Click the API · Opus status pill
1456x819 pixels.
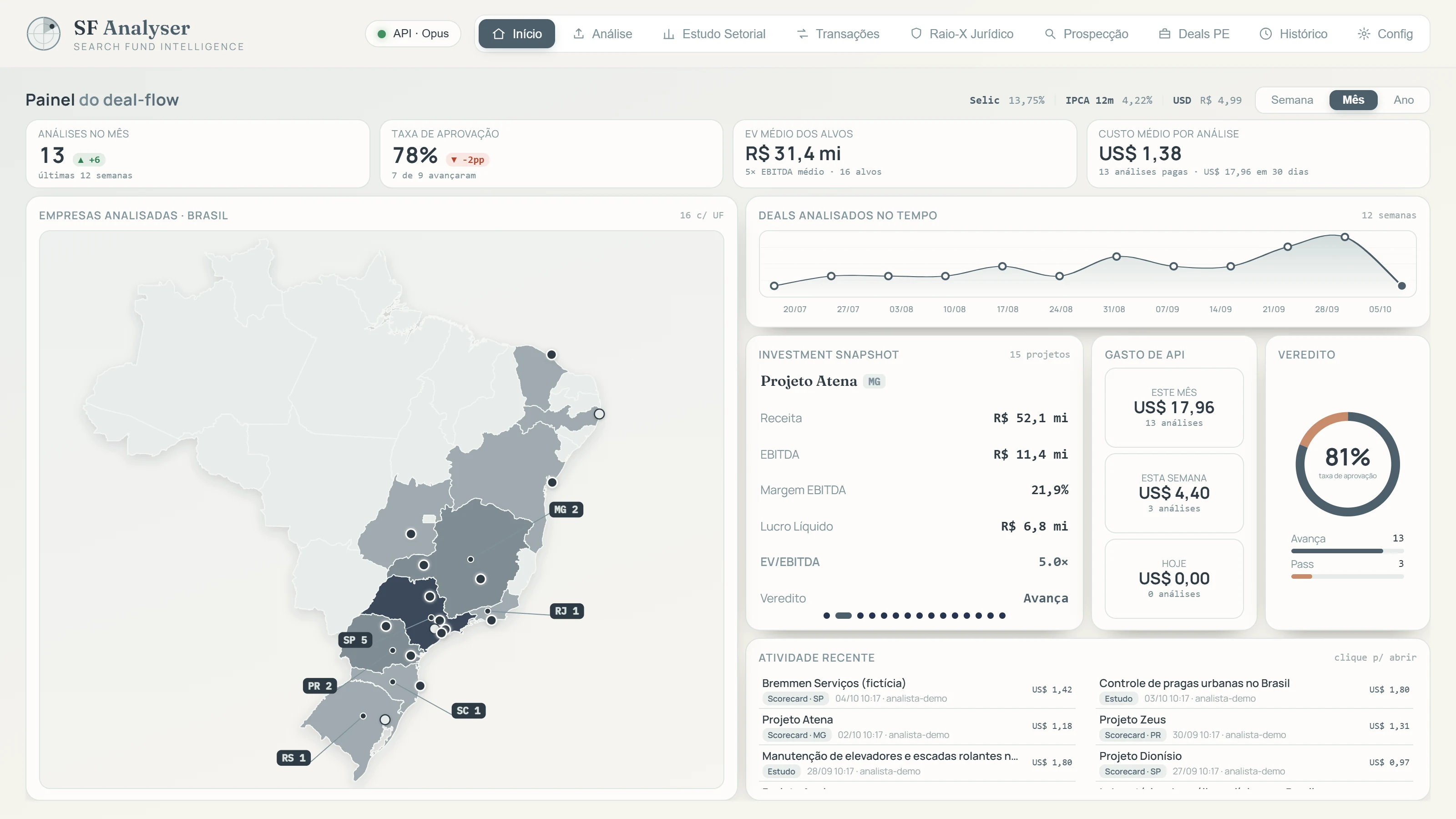(413, 34)
